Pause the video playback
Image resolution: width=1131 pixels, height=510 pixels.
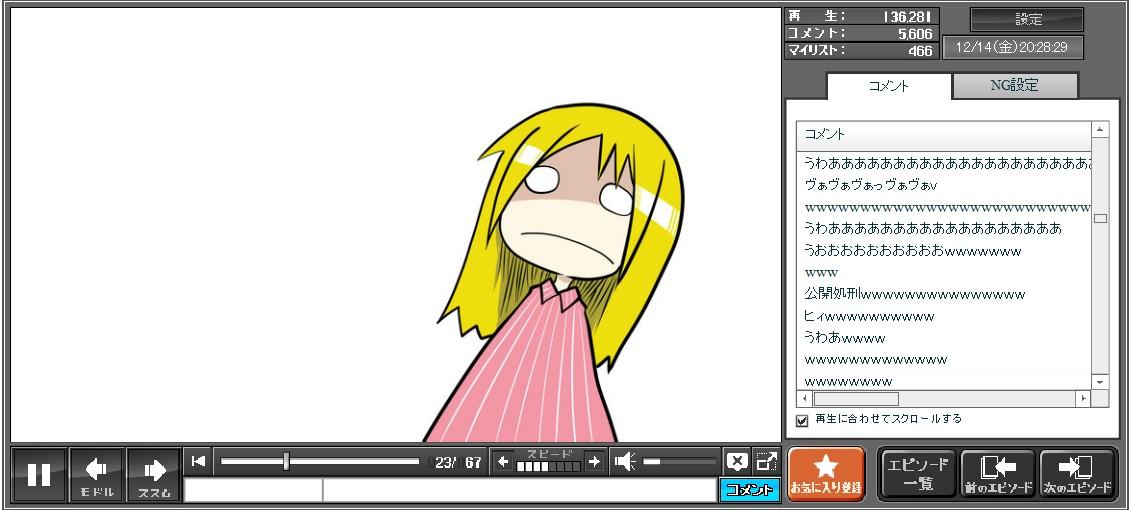click(39, 474)
